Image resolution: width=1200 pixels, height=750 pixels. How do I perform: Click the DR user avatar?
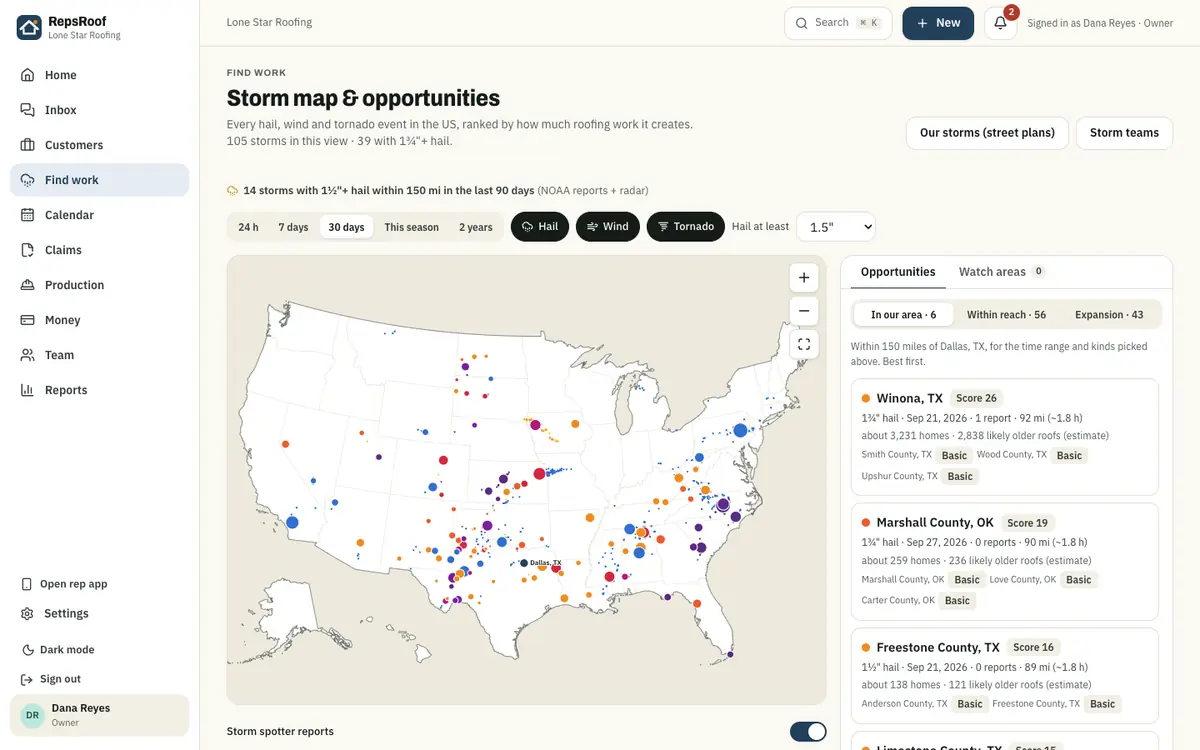tap(32, 715)
